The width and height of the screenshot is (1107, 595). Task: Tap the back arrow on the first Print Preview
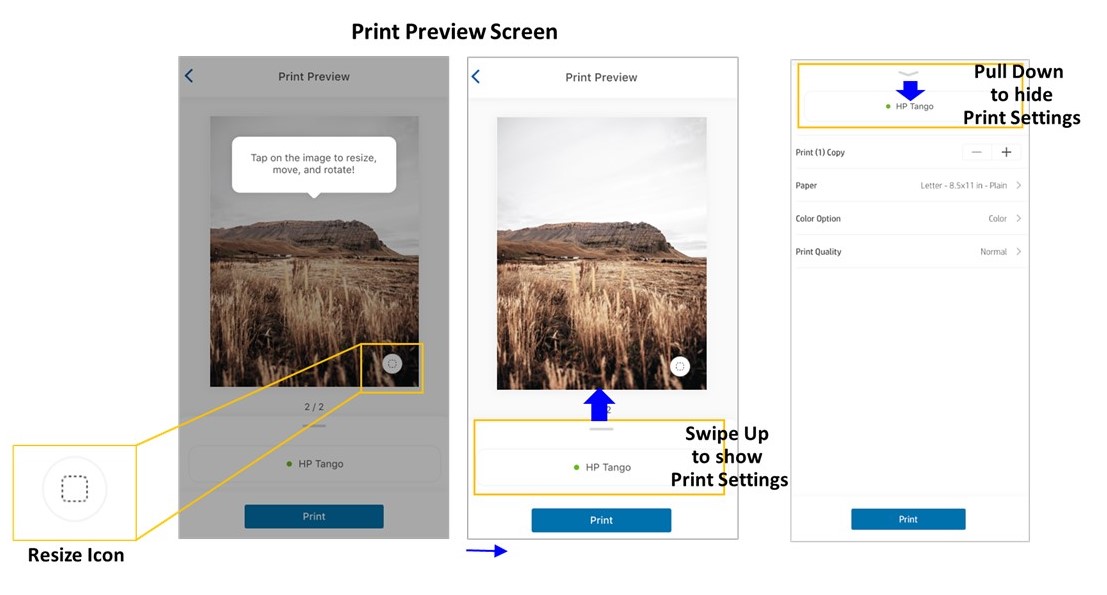tap(189, 76)
